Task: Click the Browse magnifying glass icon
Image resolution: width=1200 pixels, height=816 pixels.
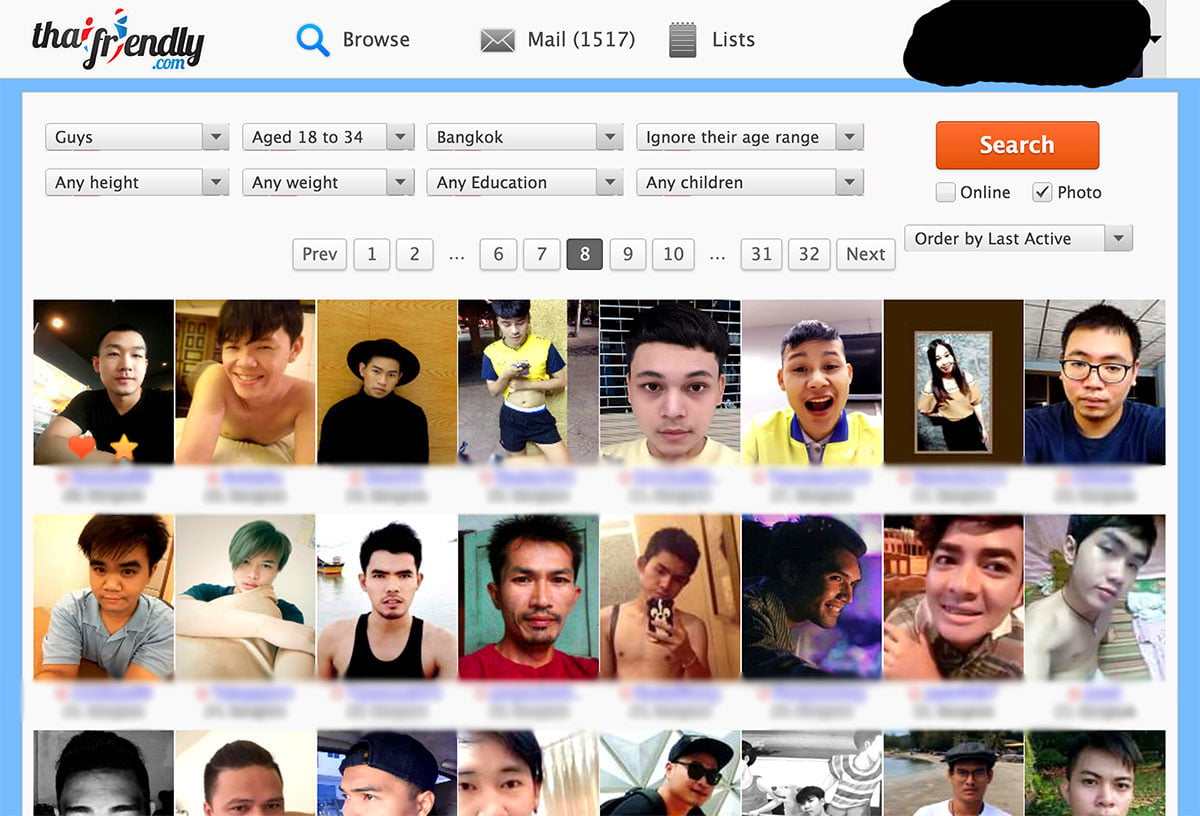Action: pos(313,40)
